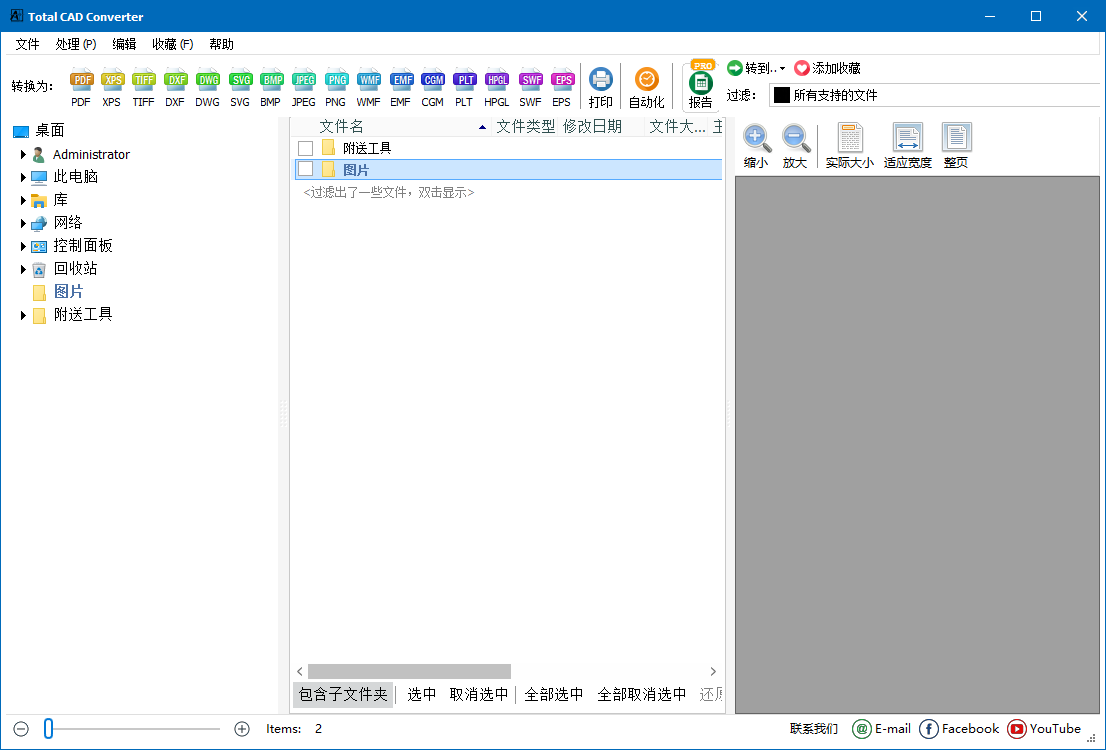Open the YouTube link
The height and width of the screenshot is (750, 1106).
(x=1044, y=729)
